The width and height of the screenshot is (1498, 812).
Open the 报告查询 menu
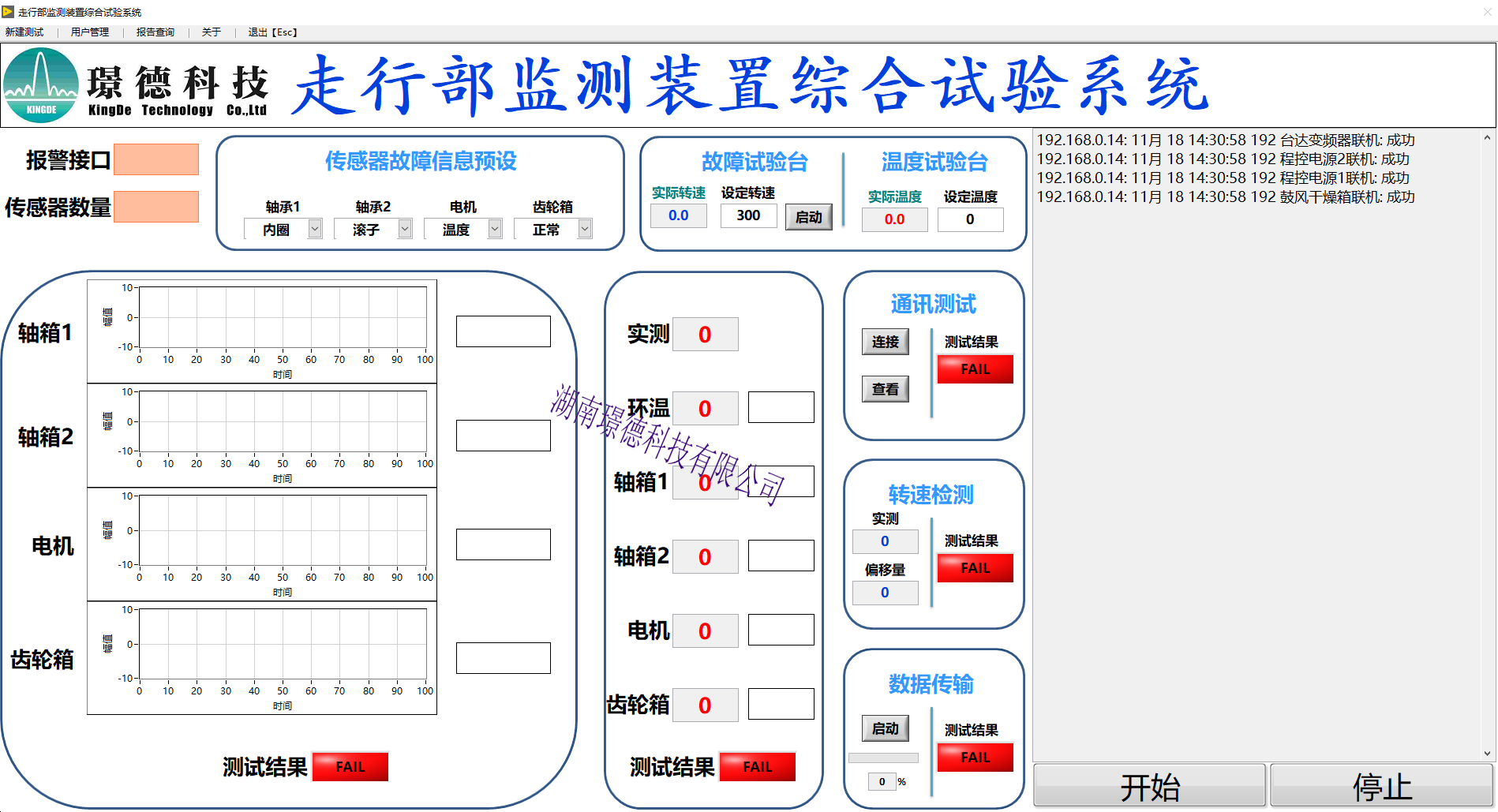click(155, 32)
